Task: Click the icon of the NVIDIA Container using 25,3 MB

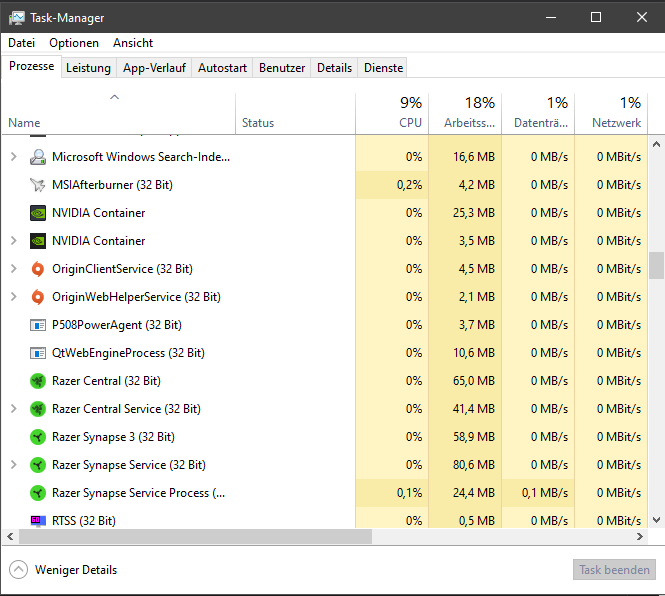Action: pos(38,213)
